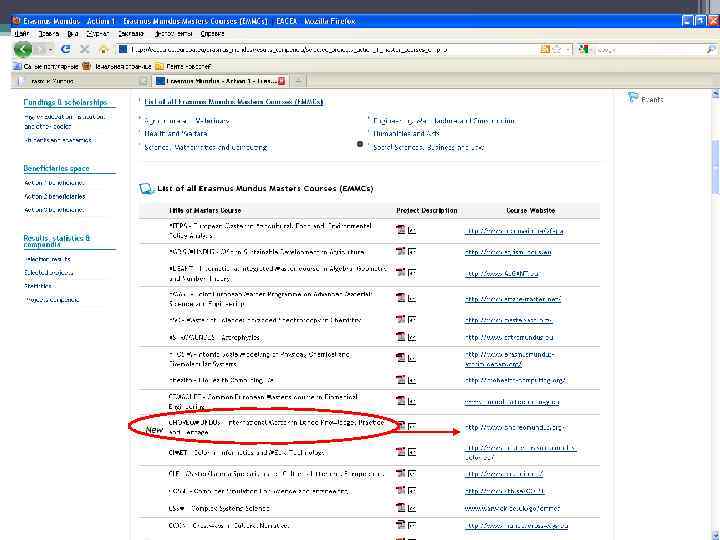Open the PDF icon for AGRIS MUNDUS row
720x540 pixels.
(400, 251)
